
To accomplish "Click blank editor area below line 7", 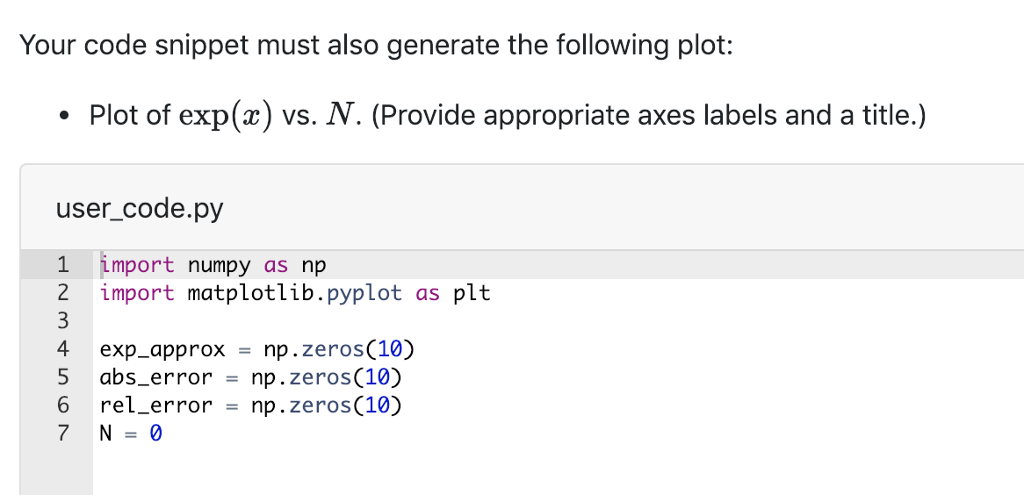I will tap(500, 470).
